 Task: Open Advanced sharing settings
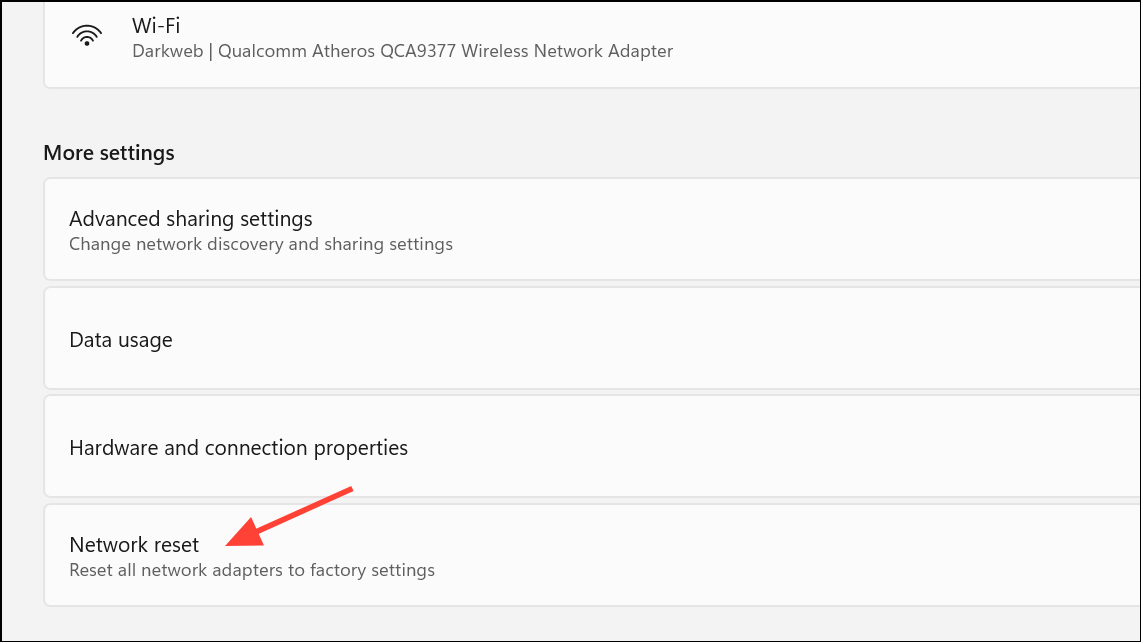pos(191,218)
